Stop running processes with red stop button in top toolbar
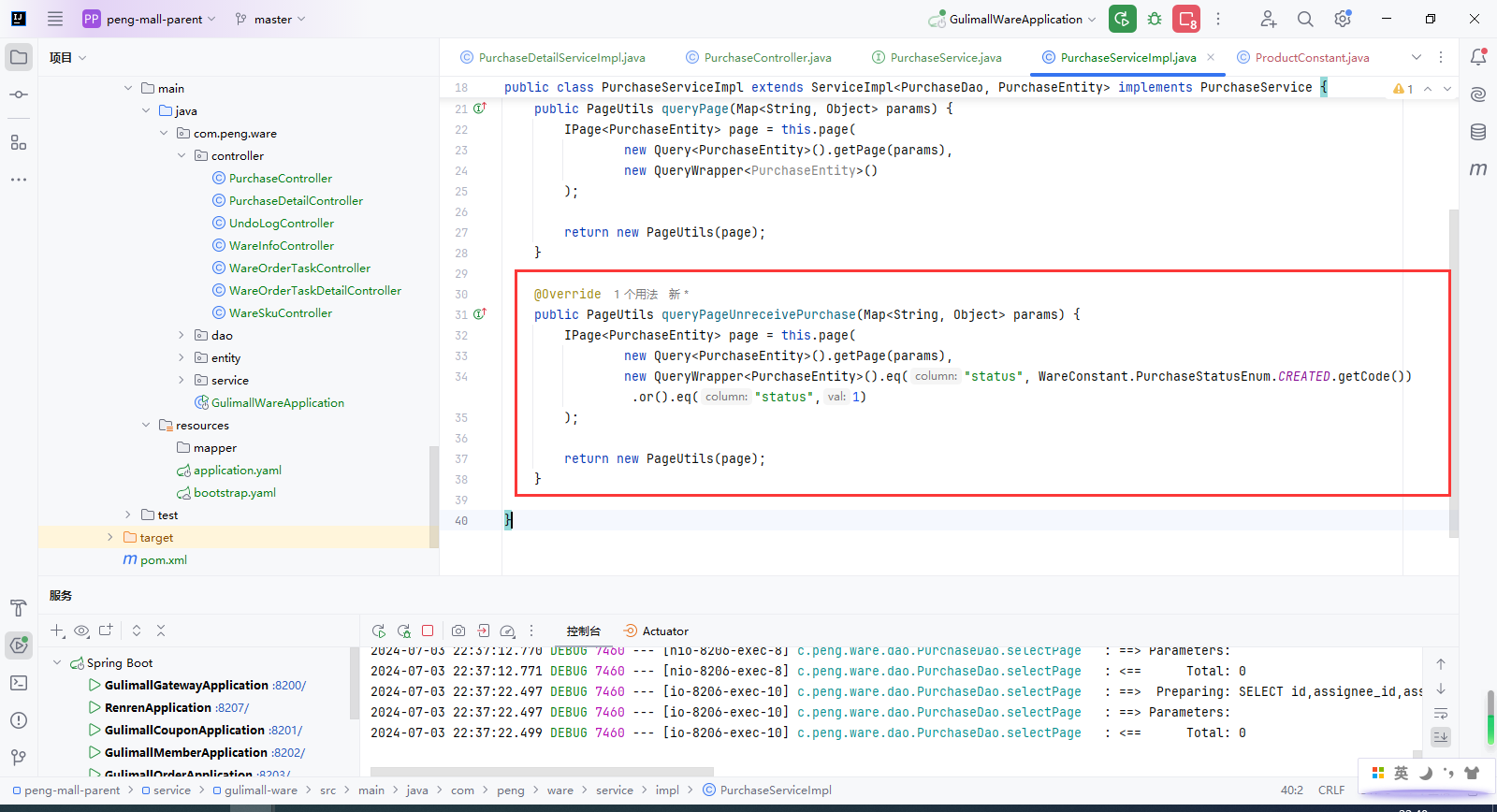Screen dimensions: 1497x812 point(1187,19)
